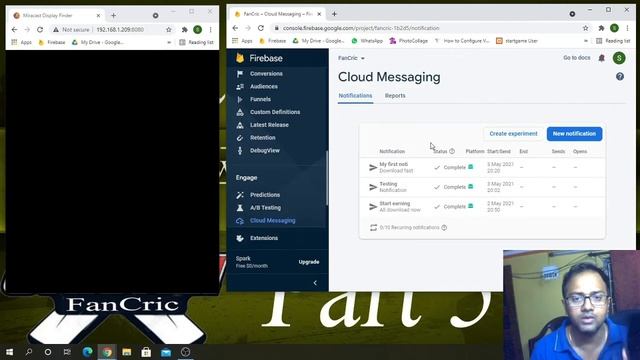Open My first noti notification row
This screenshot has width=640, height=360.
[x=482, y=167]
